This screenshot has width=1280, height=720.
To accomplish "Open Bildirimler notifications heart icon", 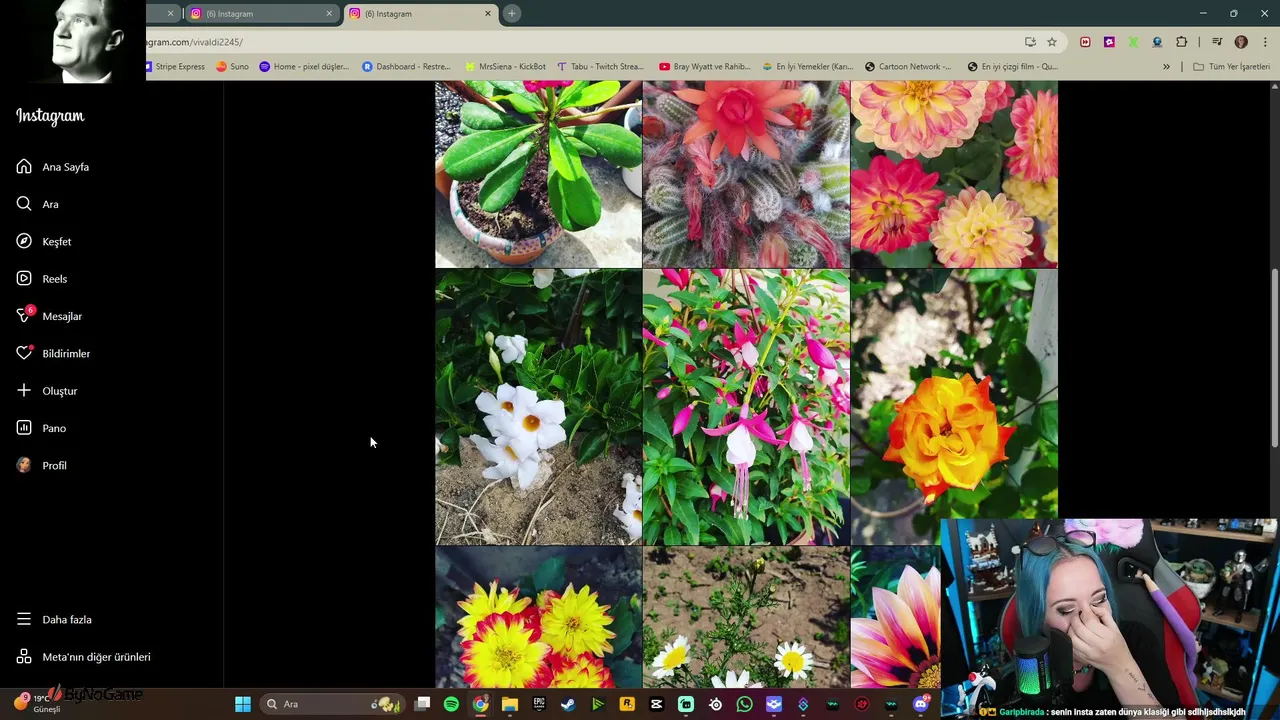I will pyautogui.click(x=24, y=353).
